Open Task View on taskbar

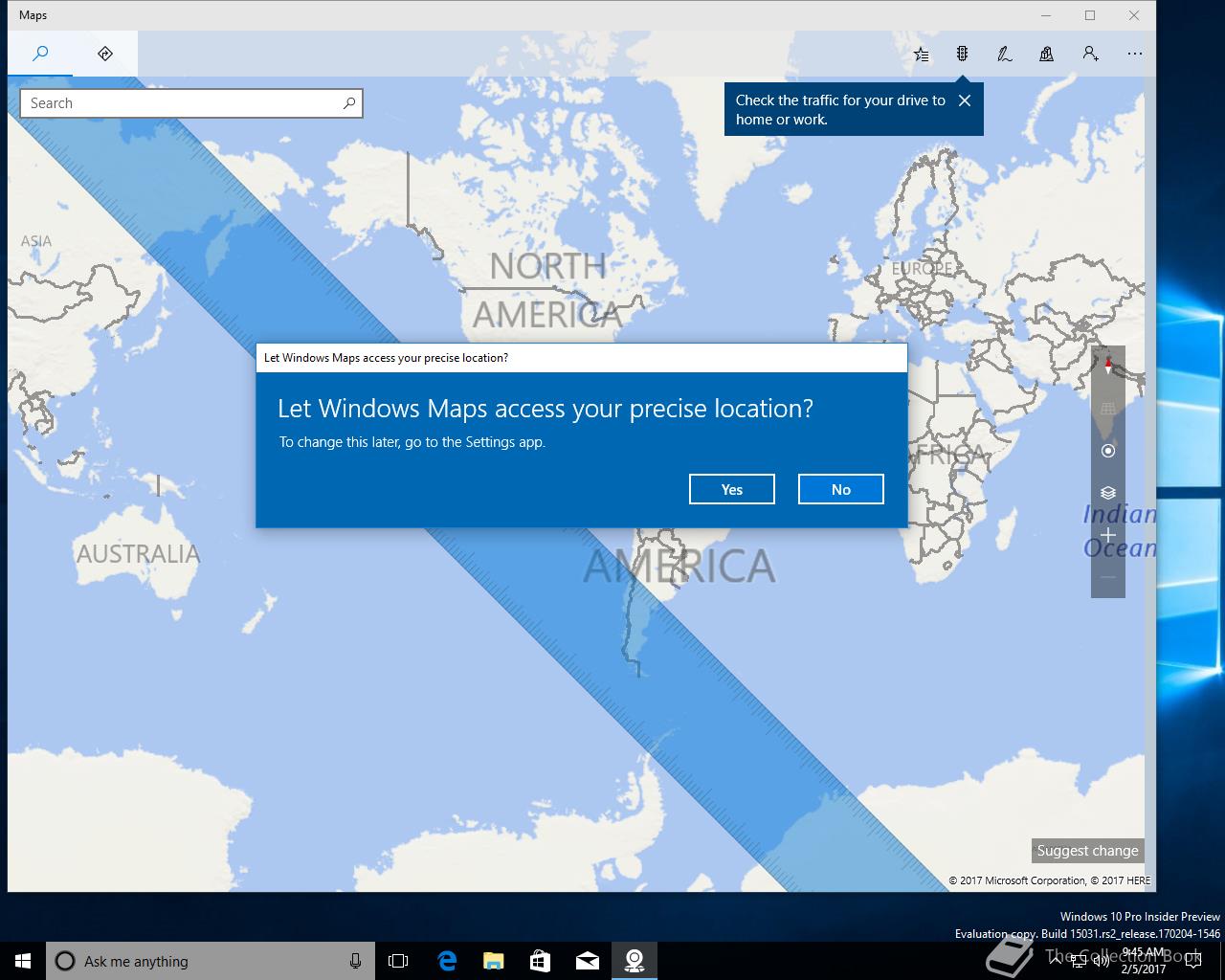[398, 961]
